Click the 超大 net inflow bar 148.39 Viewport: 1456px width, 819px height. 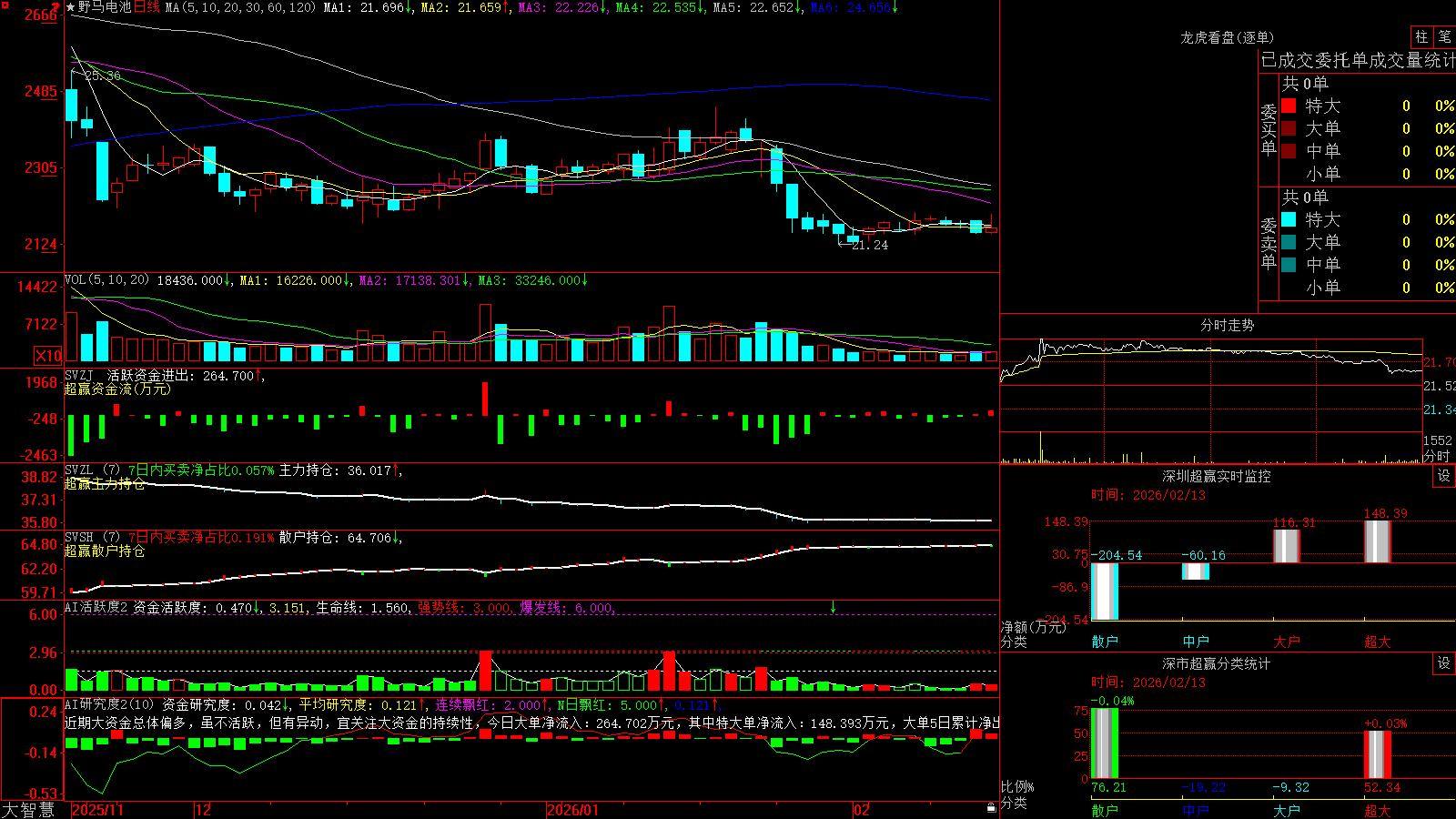coord(1378,541)
